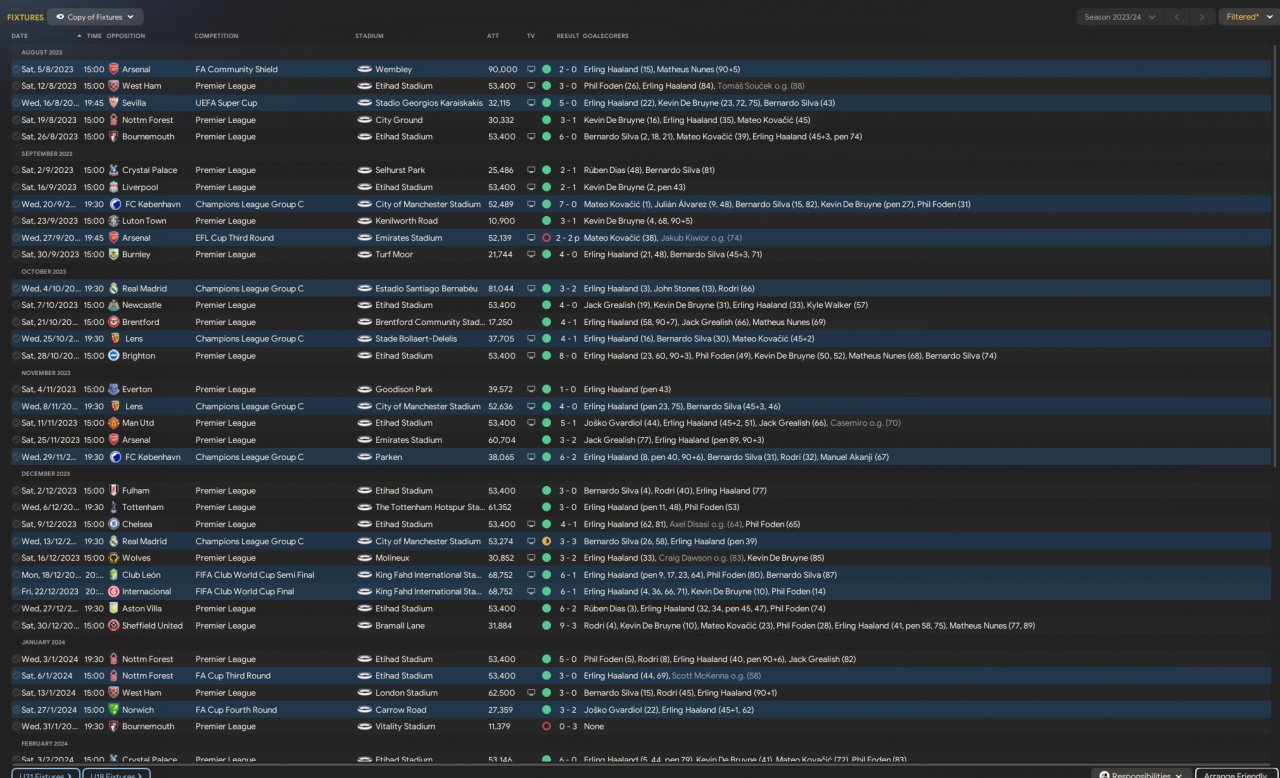Click the Newcastle club badge
This screenshot has height=778, width=1280.
pos(114,305)
